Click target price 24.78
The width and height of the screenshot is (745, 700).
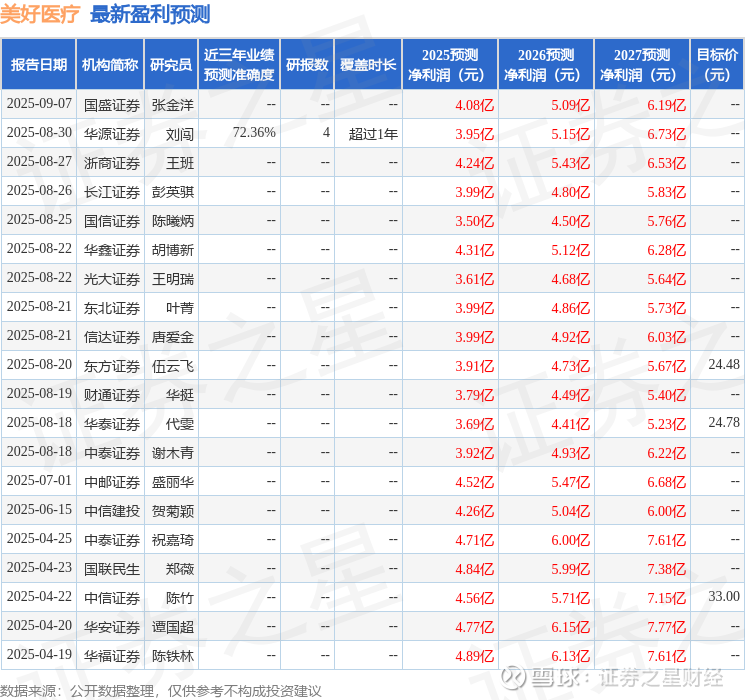pyautogui.click(x=724, y=422)
